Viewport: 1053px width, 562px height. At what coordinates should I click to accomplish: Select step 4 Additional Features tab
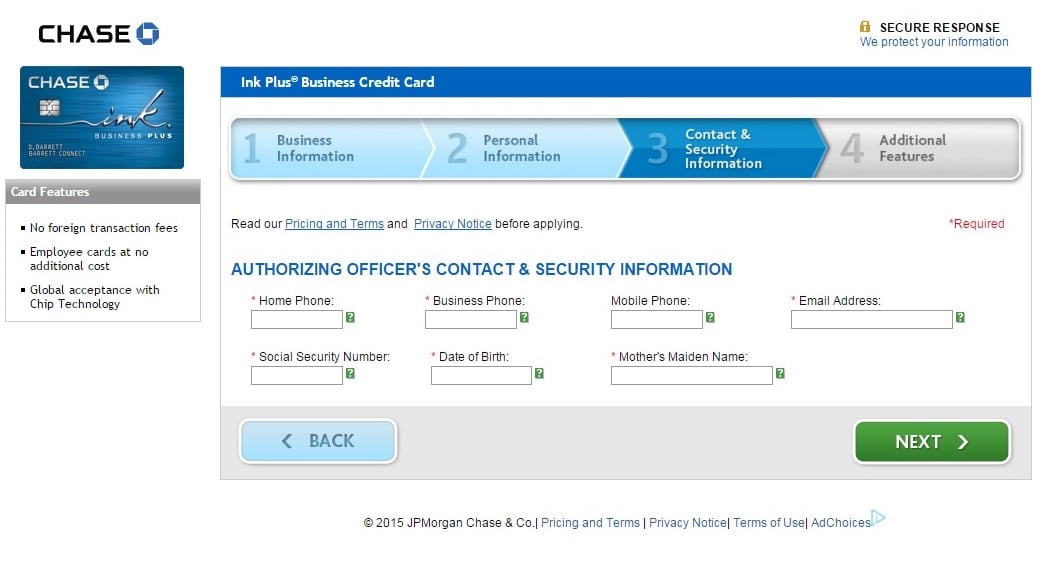(919, 148)
